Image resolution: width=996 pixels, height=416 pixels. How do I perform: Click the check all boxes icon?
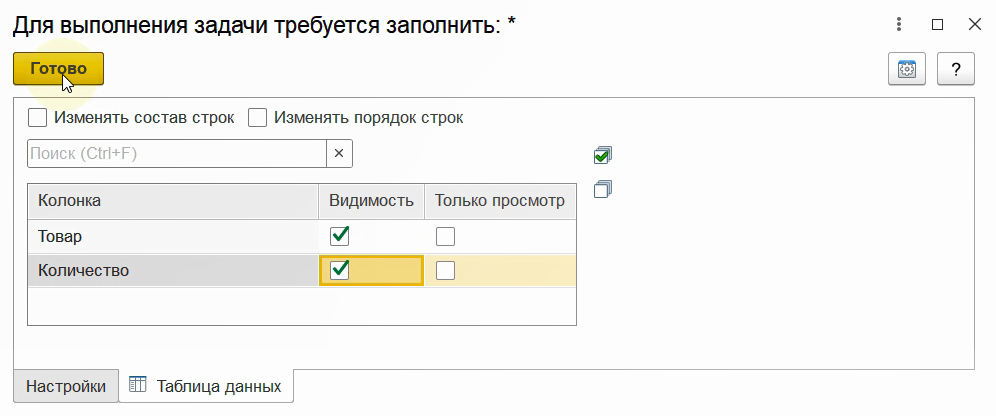602,155
